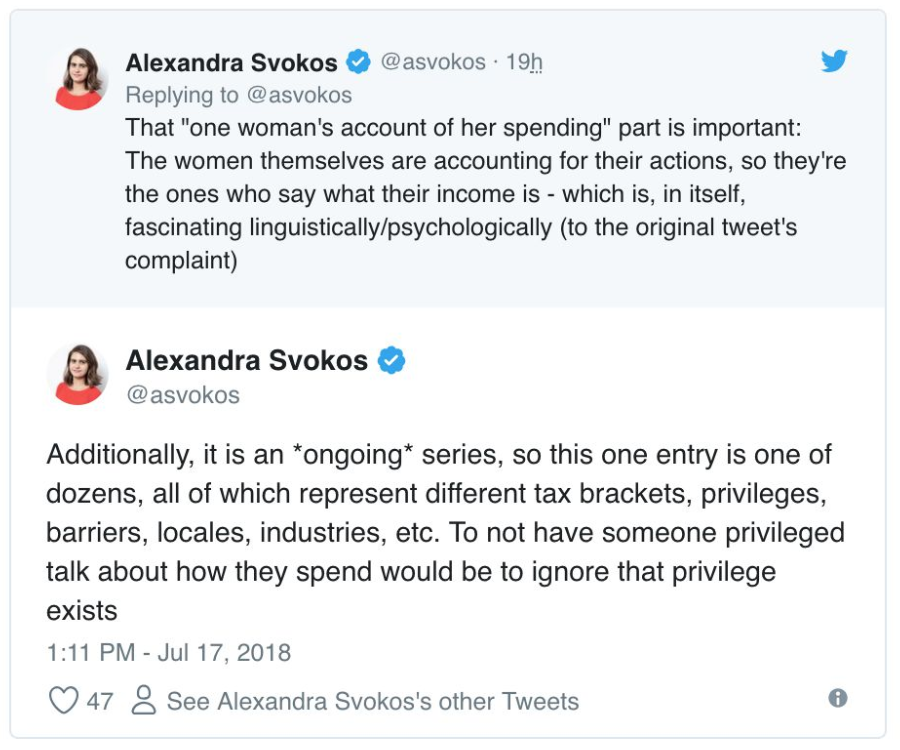Click @asvokos handle under main author name
Image resolution: width=900 pixels, height=750 pixels.
[183, 395]
